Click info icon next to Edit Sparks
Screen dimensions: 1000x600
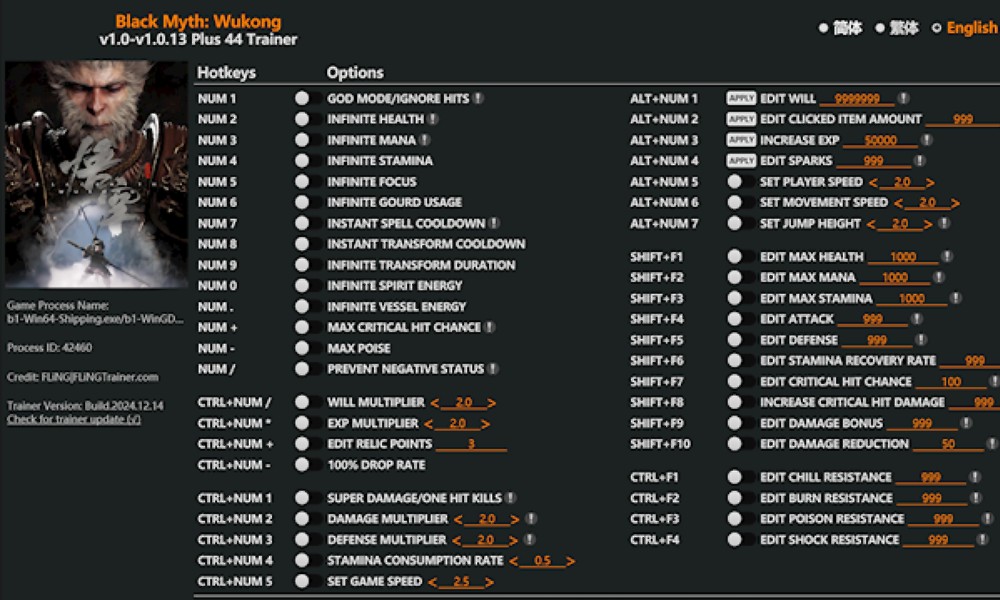919,161
